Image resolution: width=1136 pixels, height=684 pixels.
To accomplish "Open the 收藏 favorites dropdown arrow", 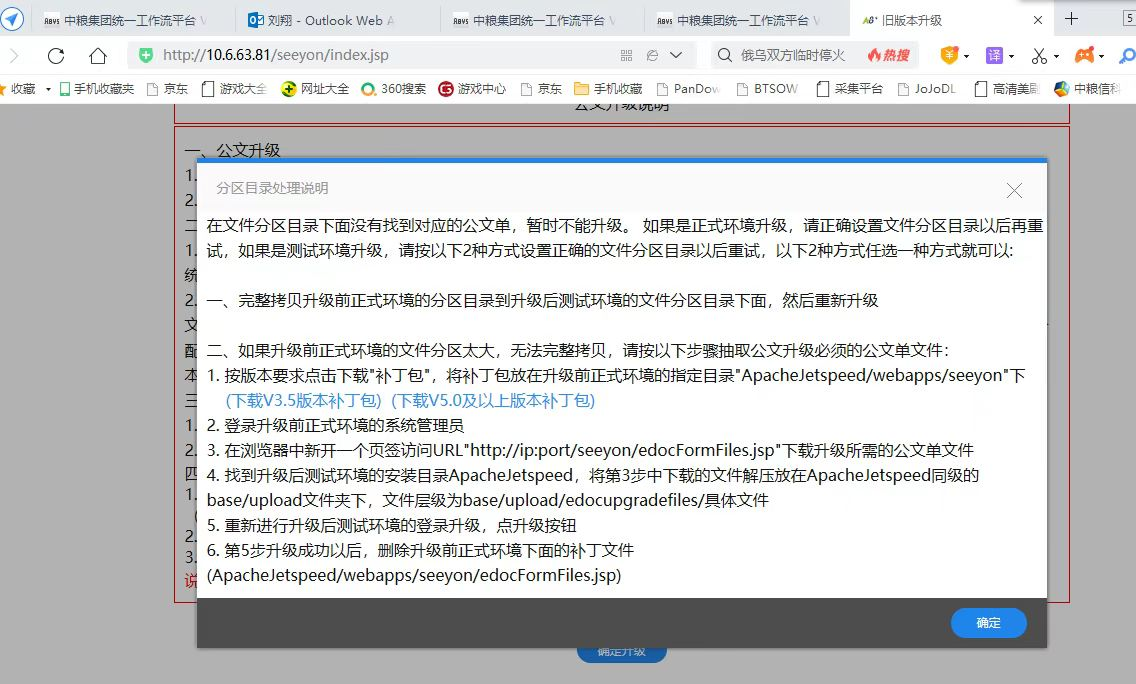I will pyautogui.click(x=48, y=89).
